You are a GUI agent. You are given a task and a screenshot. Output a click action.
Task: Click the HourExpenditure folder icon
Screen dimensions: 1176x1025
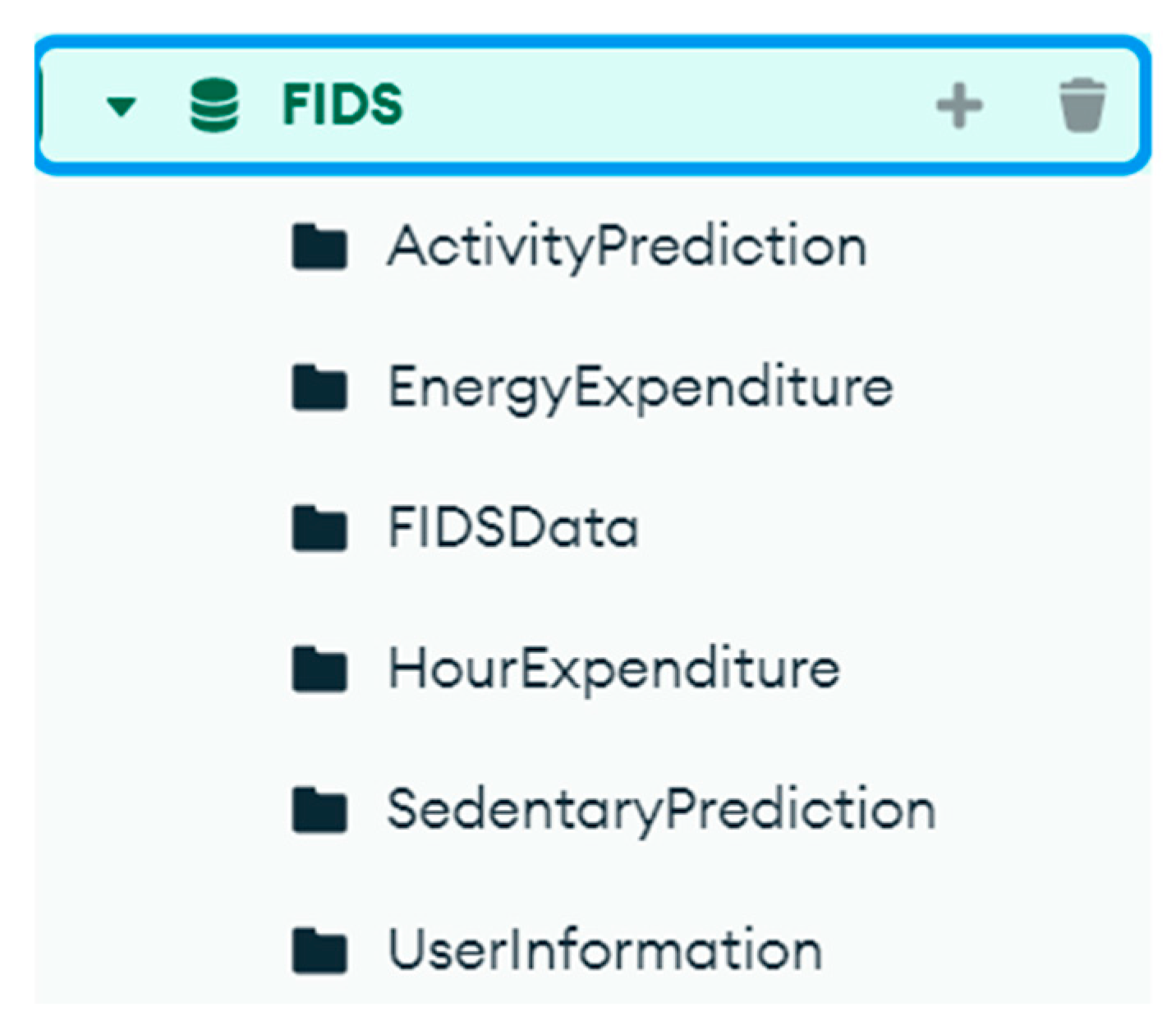click(319, 669)
